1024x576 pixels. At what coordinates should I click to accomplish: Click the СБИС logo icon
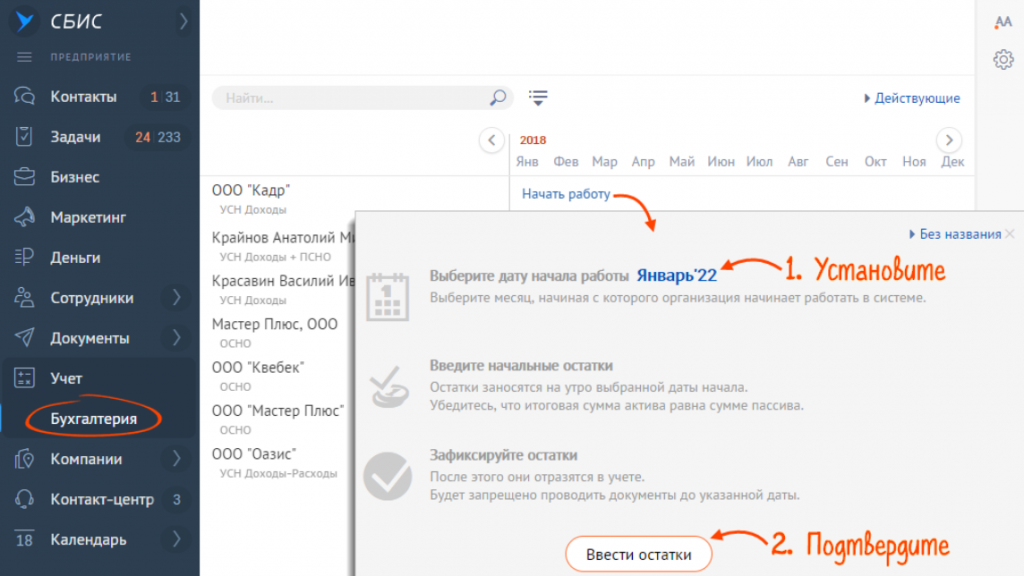pyautogui.click(x=25, y=21)
